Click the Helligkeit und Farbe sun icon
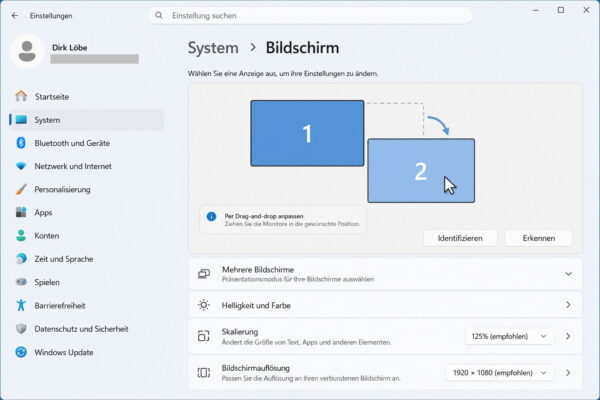 (204, 305)
